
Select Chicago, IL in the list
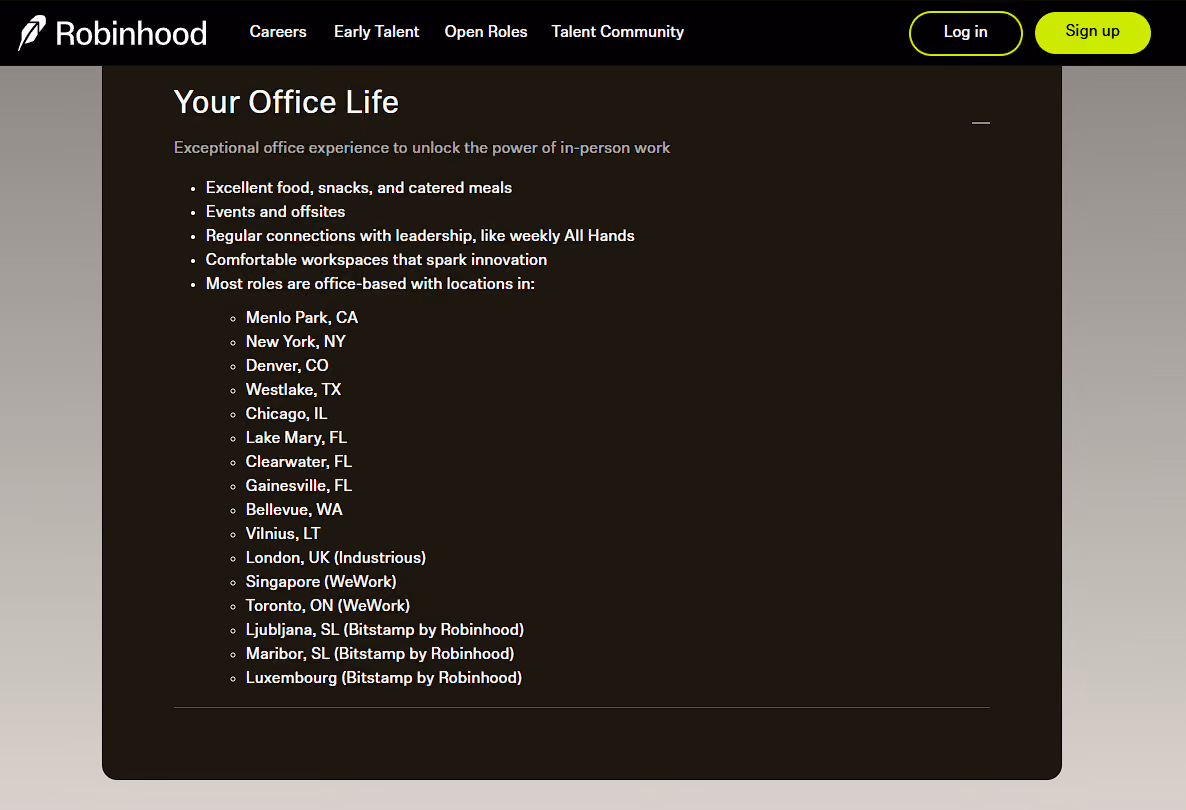point(287,414)
